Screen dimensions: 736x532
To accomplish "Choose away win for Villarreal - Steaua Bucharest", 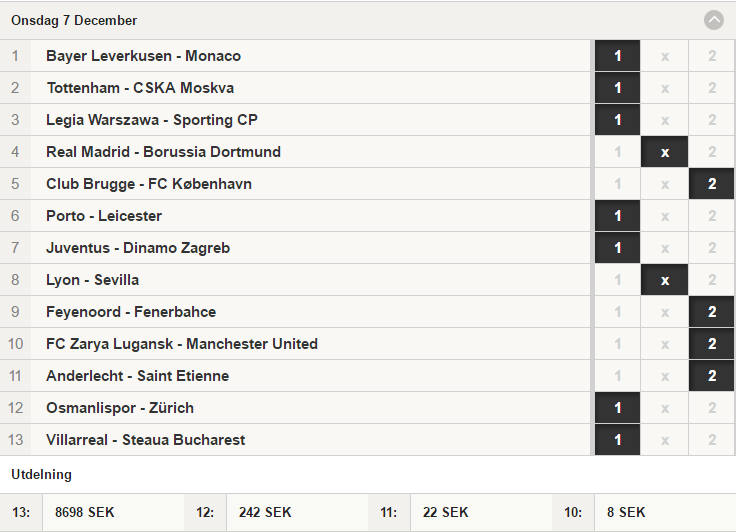I will [712, 440].
